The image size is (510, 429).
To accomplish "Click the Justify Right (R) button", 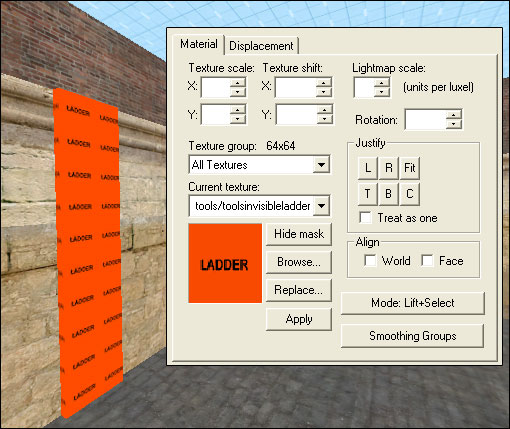I will click(x=389, y=168).
